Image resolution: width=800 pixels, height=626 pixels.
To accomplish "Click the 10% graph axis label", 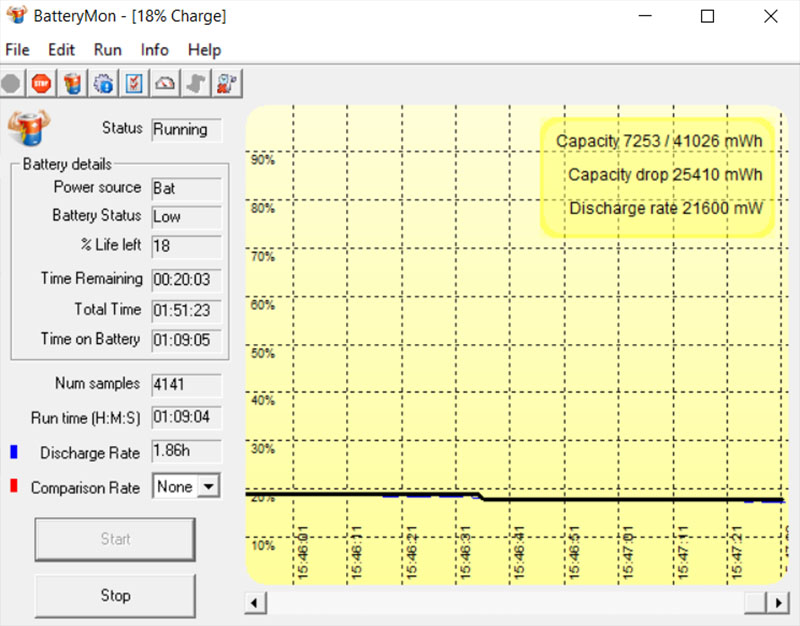I will click(263, 546).
